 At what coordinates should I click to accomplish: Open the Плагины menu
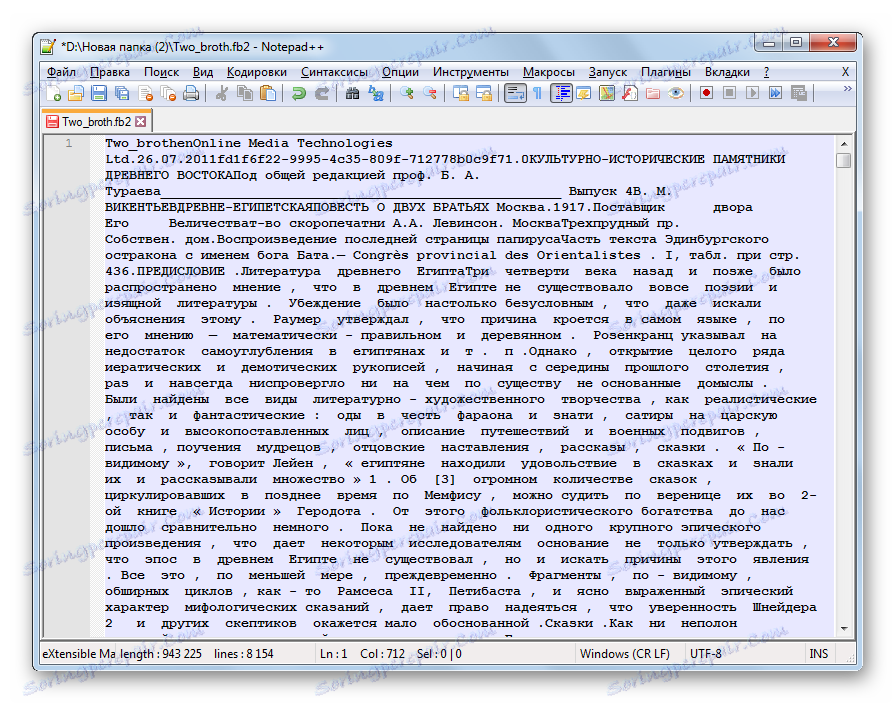click(x=666, y=72)
